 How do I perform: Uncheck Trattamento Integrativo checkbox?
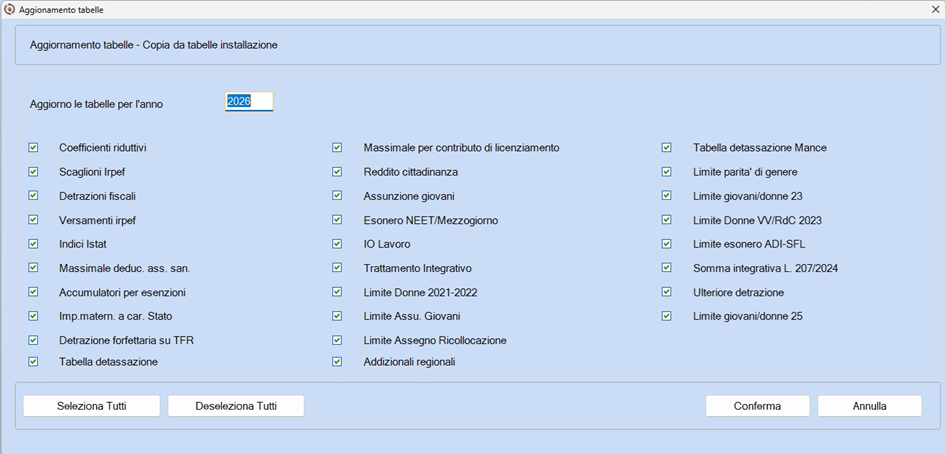click(337, 267)
